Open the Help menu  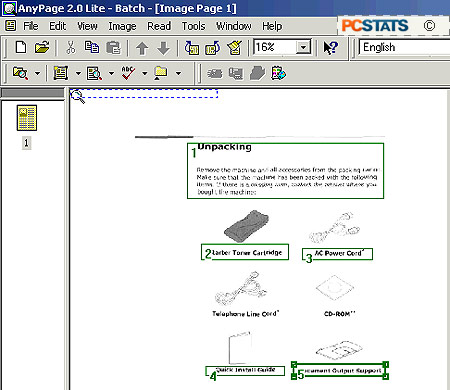click(x=272, y=26)
